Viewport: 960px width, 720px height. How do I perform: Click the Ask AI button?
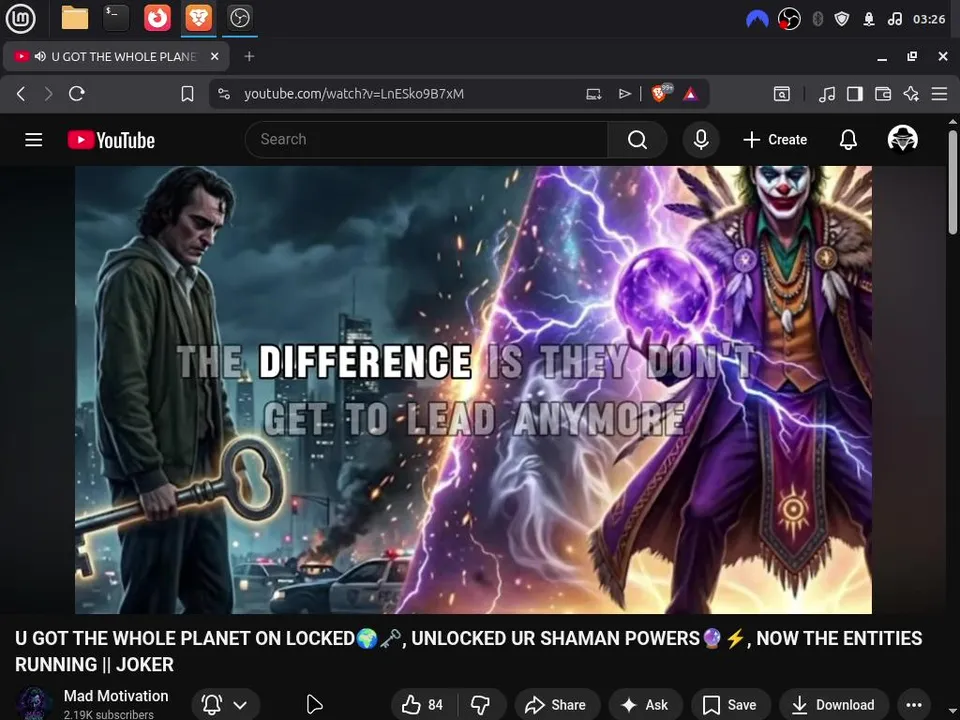tap(645, 705)
